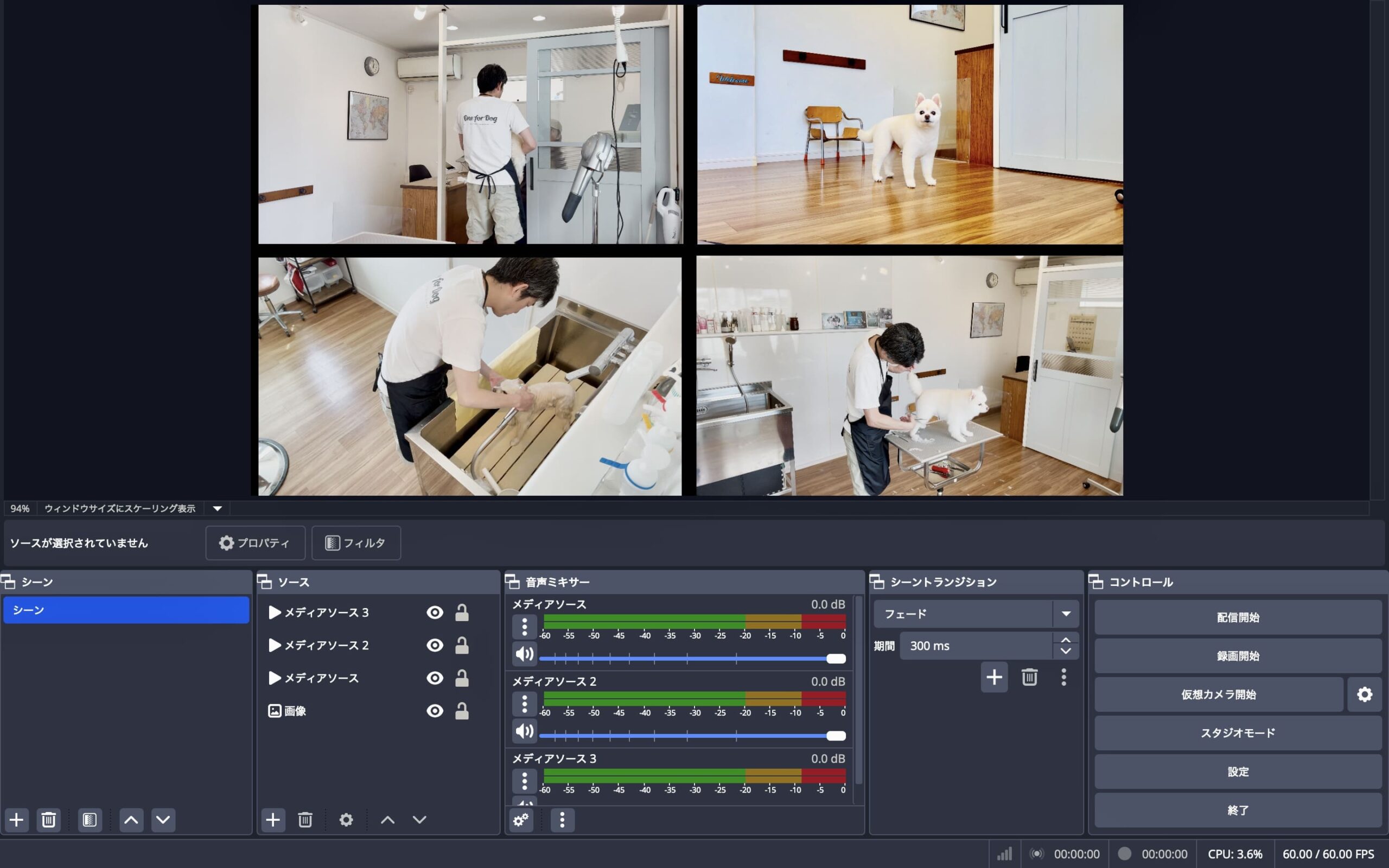
Task: Open the フェード transition dropdown
Action: [1065, 614]
